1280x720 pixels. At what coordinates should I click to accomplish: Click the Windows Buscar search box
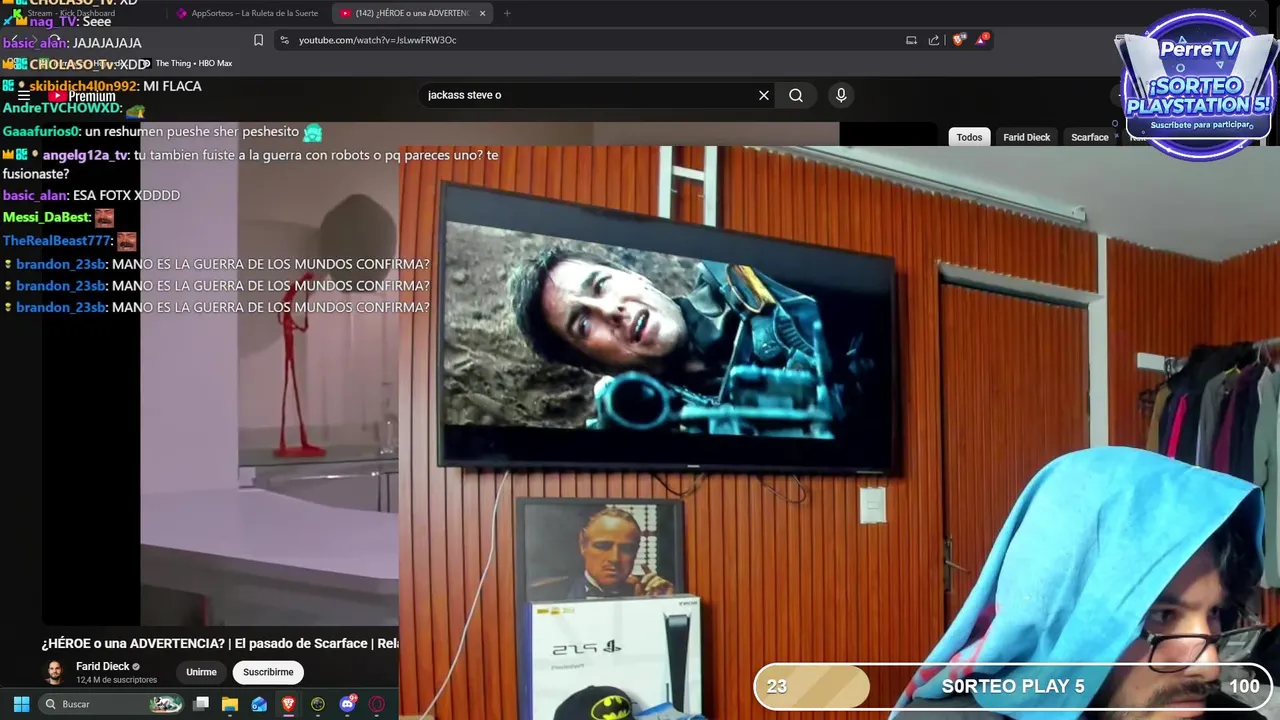(110, 704)
